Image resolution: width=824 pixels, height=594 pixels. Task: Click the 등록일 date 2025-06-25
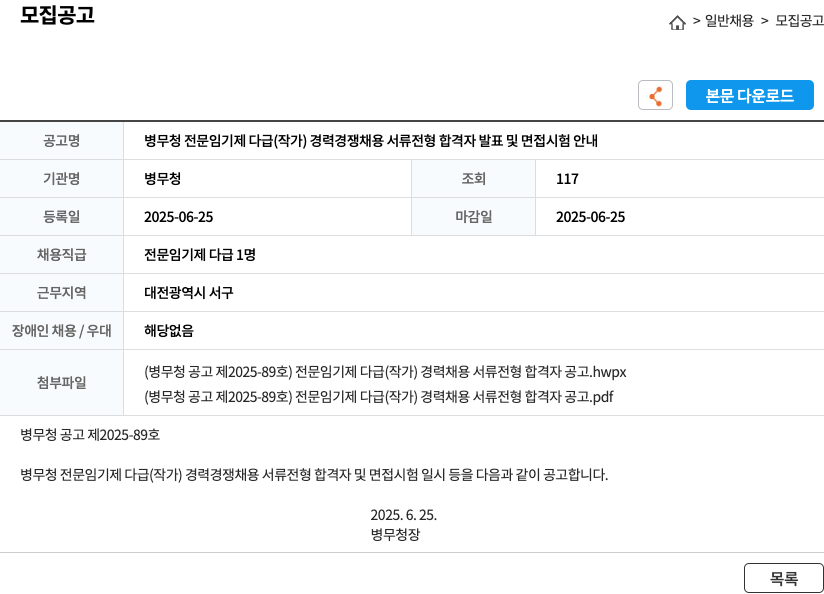[x=179, y=217]
